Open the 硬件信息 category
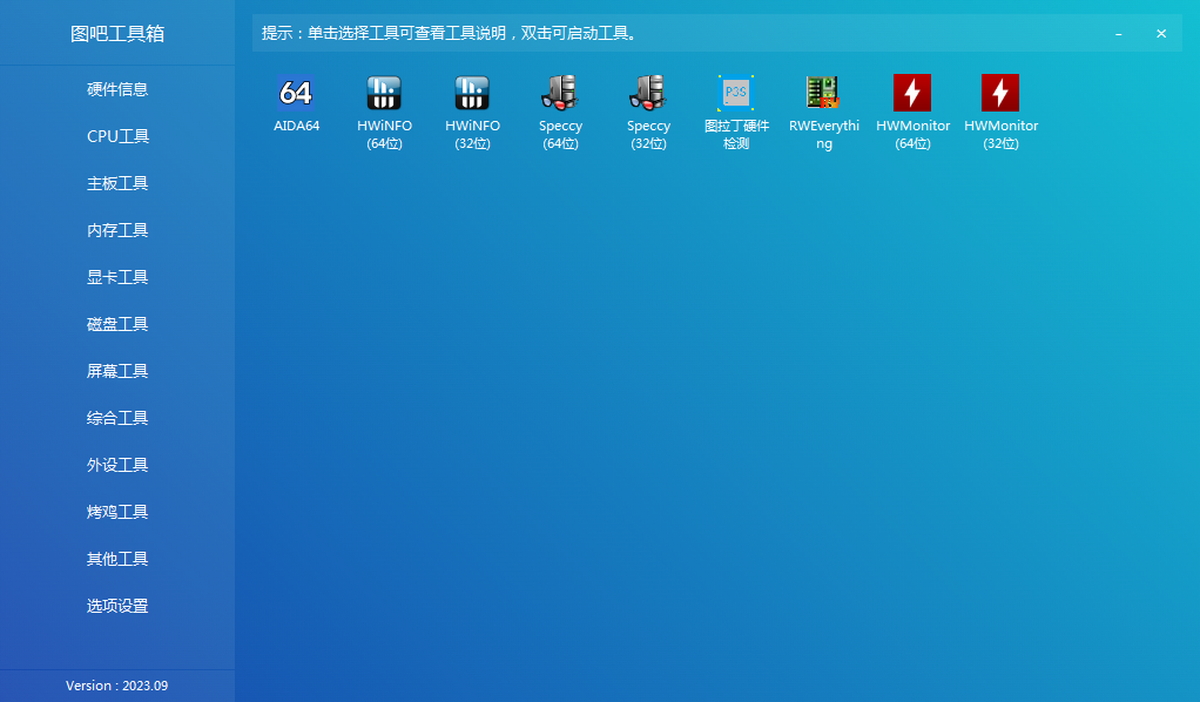This screenshot has height=702, width=1200. [117, 89]
